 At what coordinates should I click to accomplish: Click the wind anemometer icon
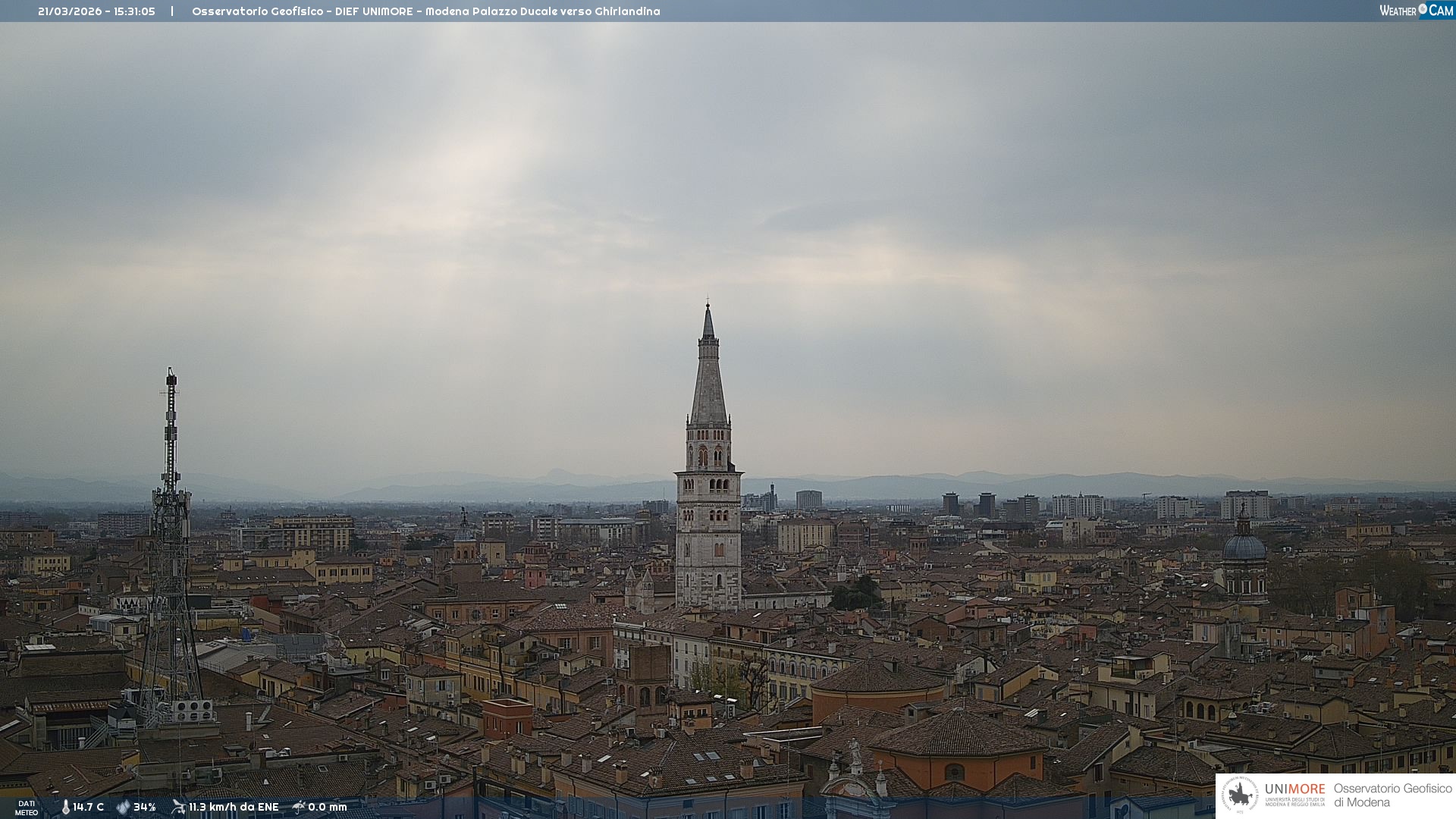[178, 807]
